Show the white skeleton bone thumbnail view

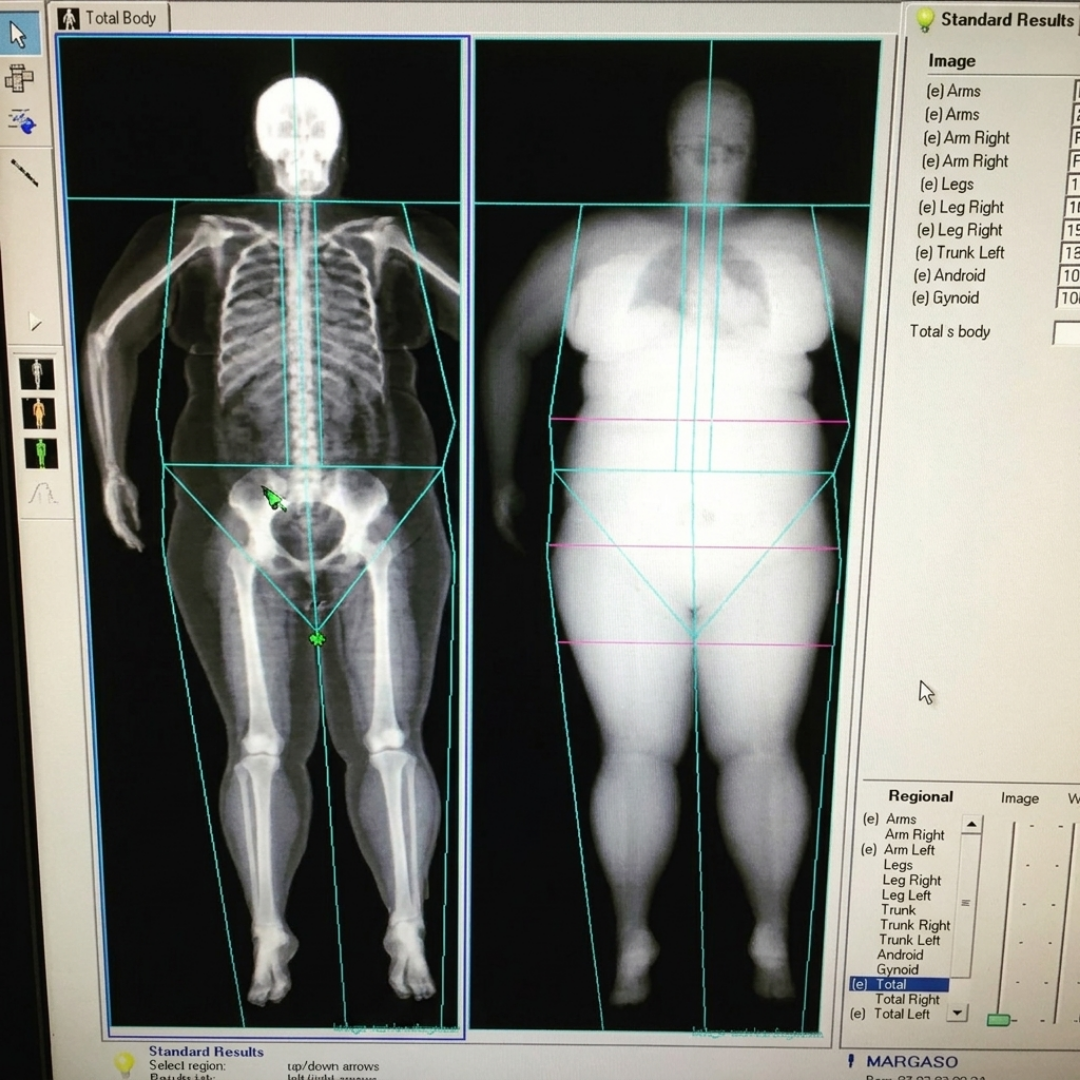[37, 374]
